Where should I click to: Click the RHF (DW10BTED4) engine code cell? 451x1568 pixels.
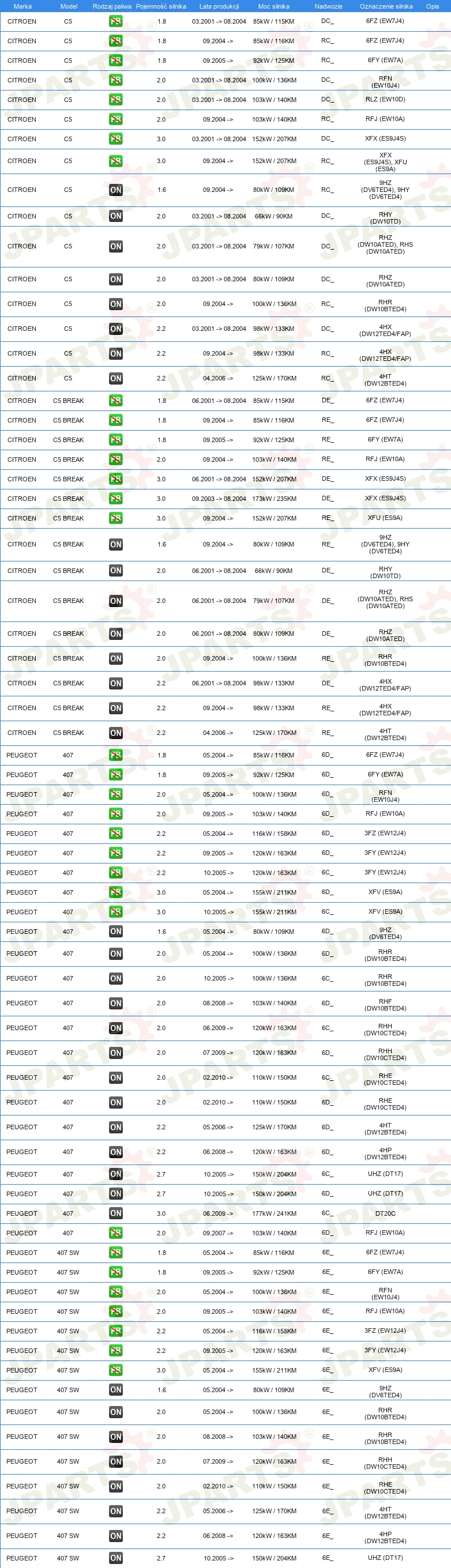pos(385,1004)
